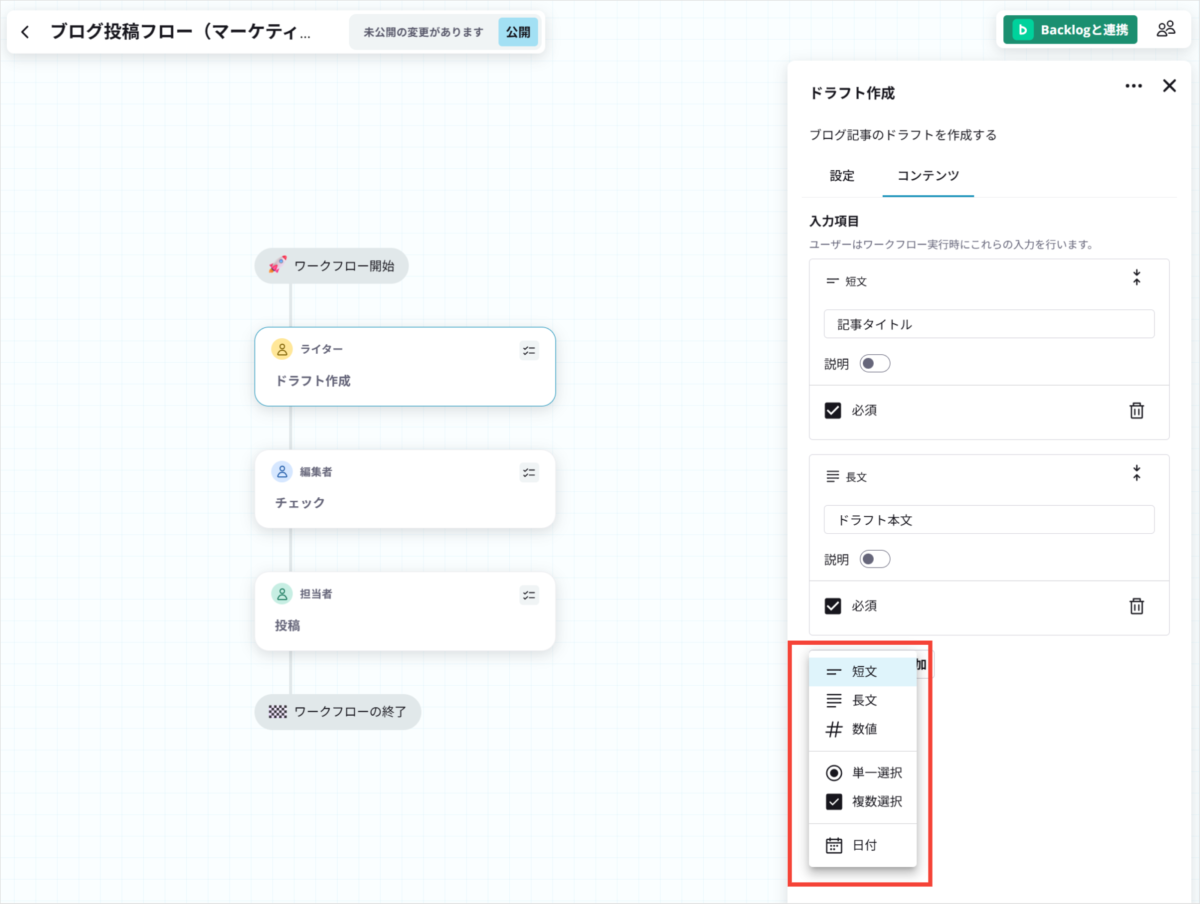Choose 短文 from the add-field menu
This screenshot has width=1200, height=904.
[x=862, y=672]
